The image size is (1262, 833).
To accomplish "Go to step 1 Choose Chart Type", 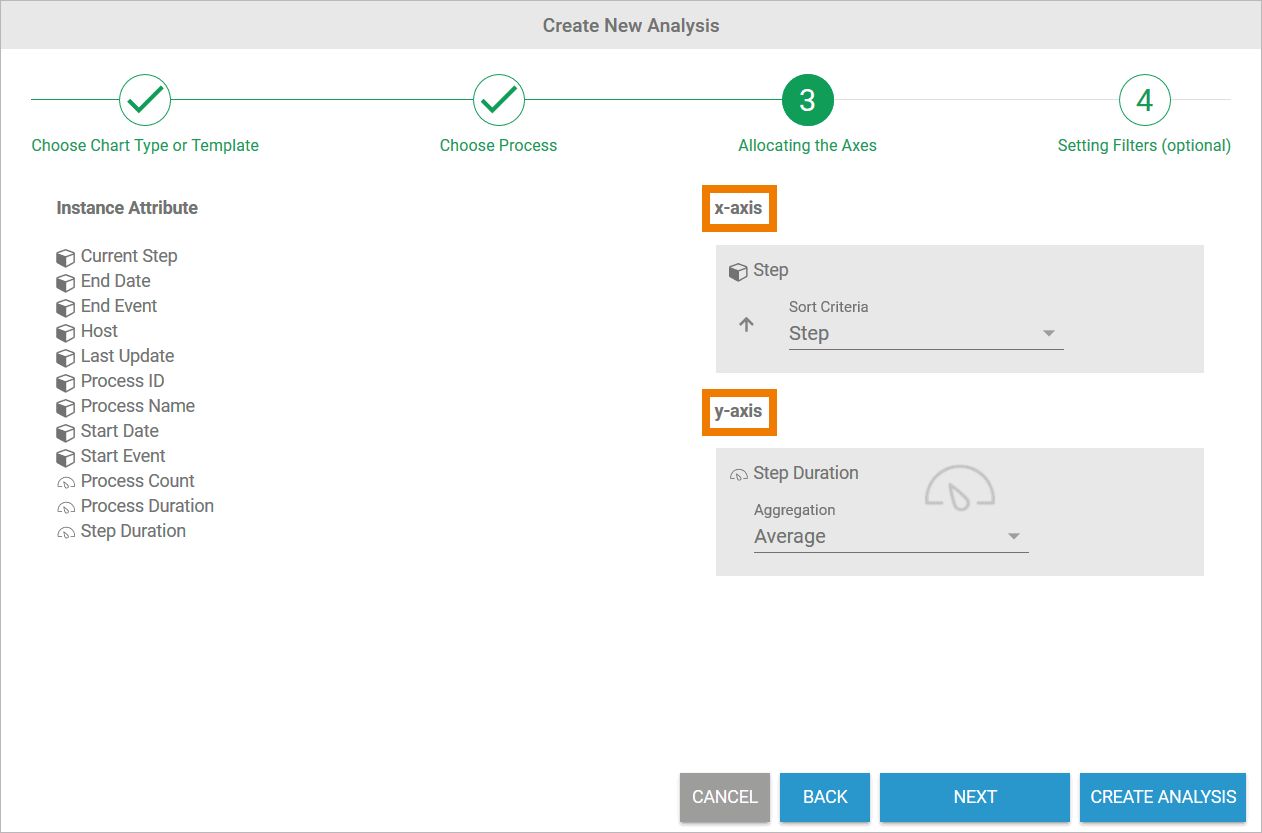I will click(145, 100).
